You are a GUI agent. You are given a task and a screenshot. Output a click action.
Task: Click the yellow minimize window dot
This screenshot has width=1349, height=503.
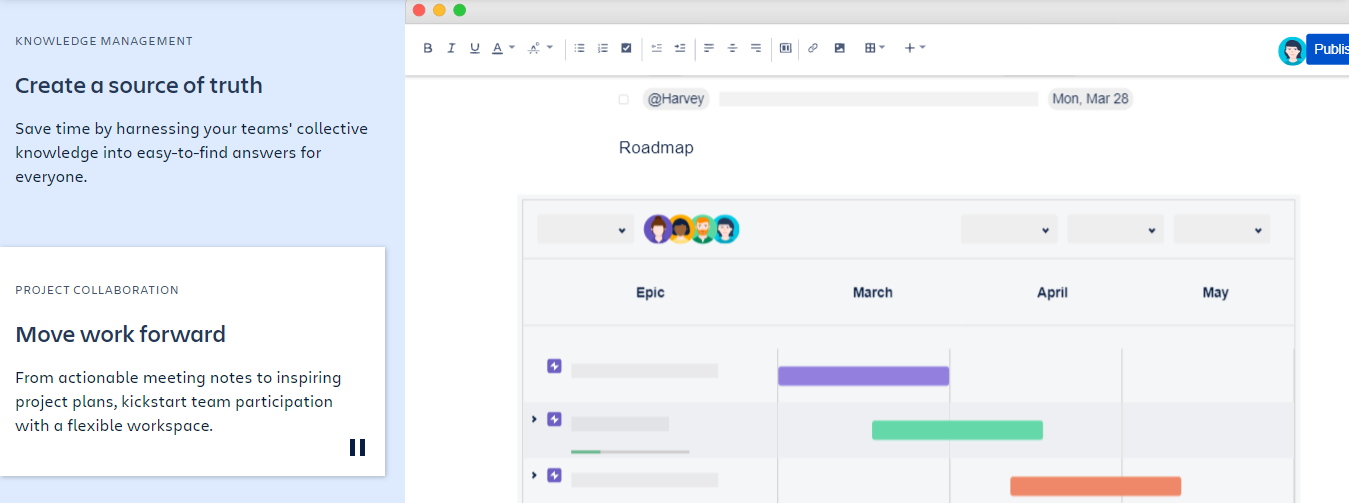439,10
